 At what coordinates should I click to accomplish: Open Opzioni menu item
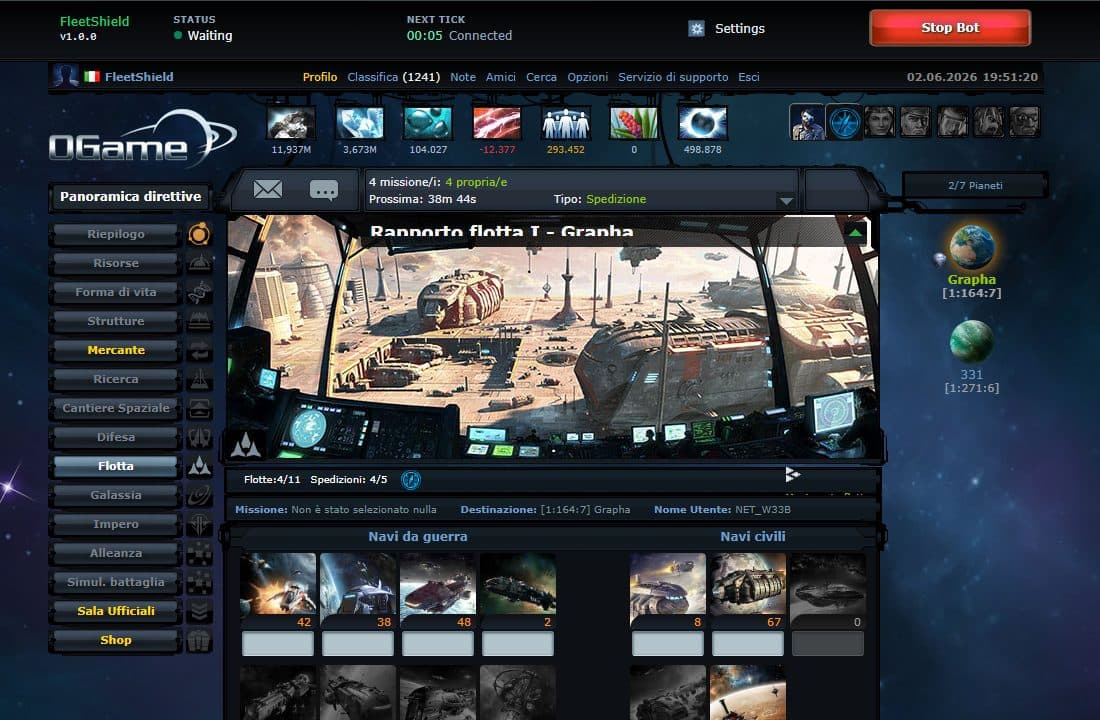(588, 77)
